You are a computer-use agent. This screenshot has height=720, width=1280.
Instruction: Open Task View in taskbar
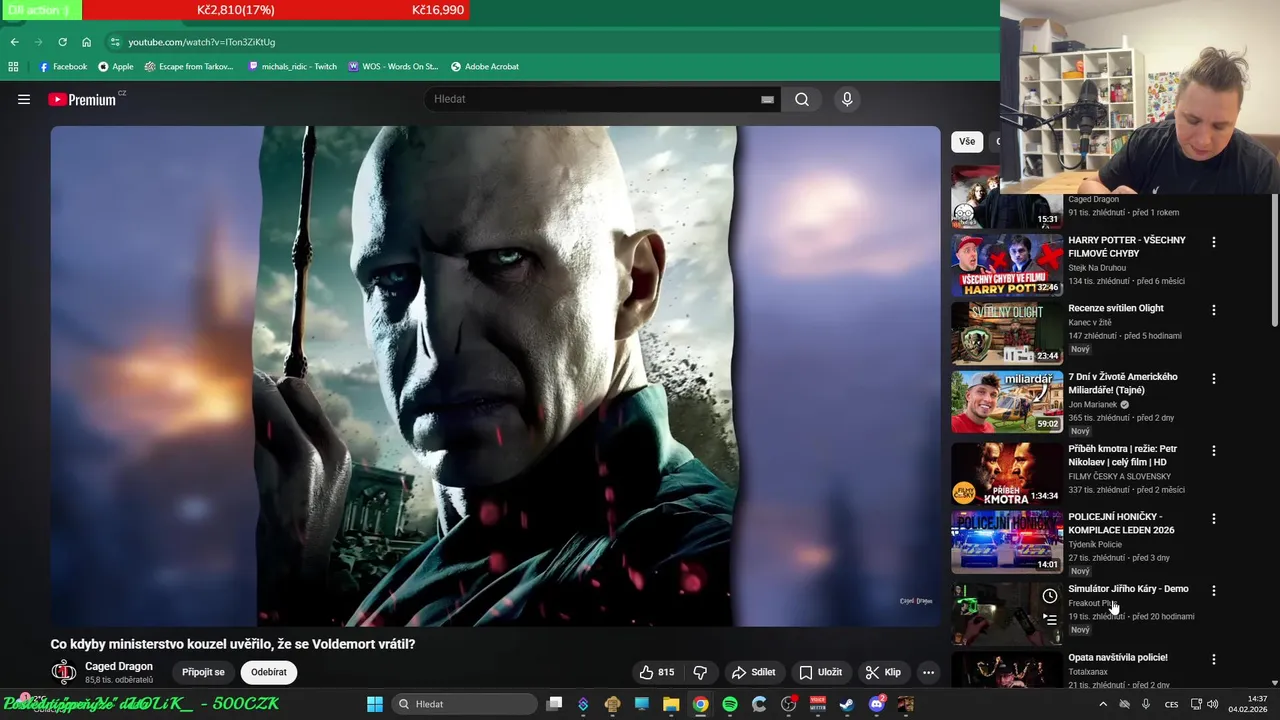coord(554,704)
